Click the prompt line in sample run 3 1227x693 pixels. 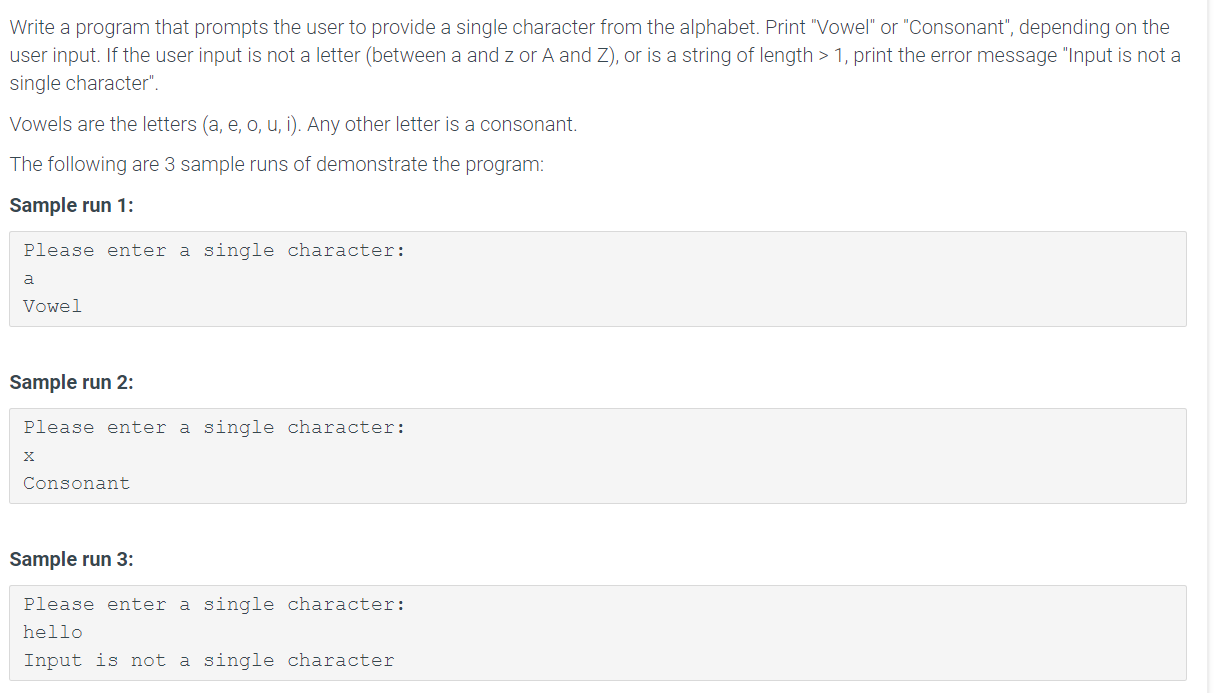[215, 604]
